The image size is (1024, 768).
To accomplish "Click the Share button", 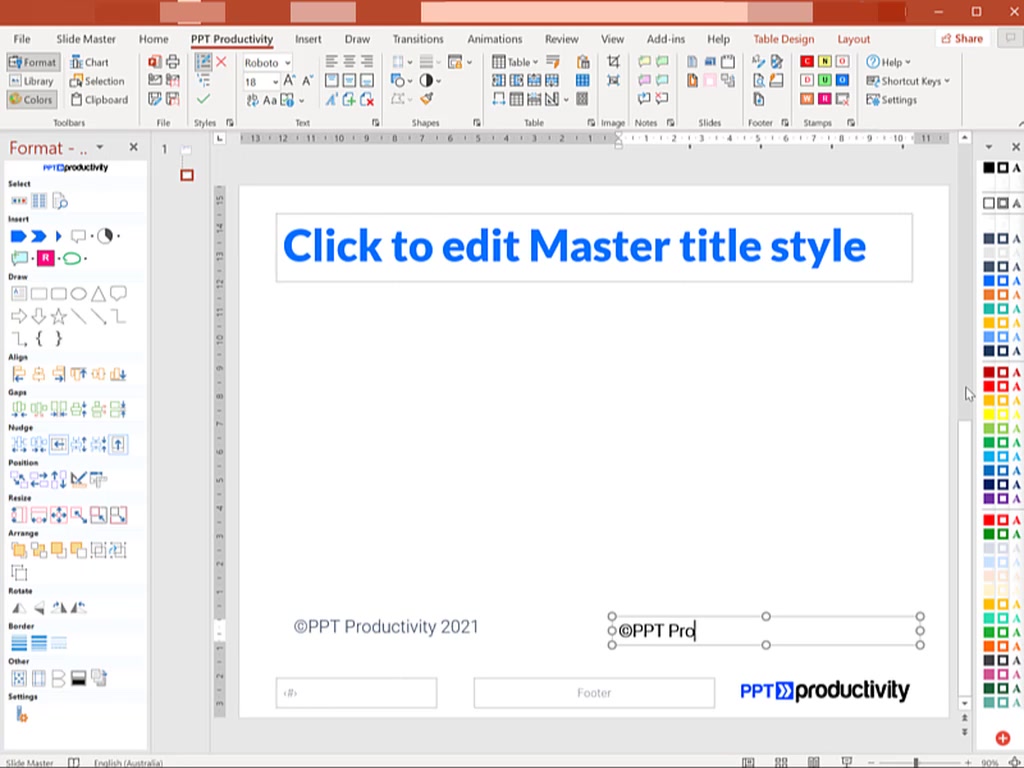I will [x=962, y=39].
